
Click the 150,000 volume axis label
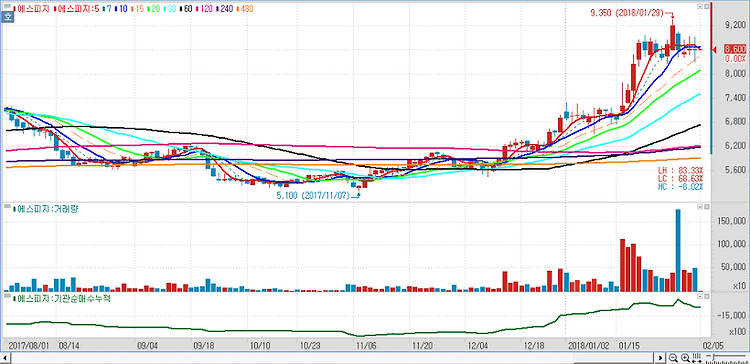[733, 221]
